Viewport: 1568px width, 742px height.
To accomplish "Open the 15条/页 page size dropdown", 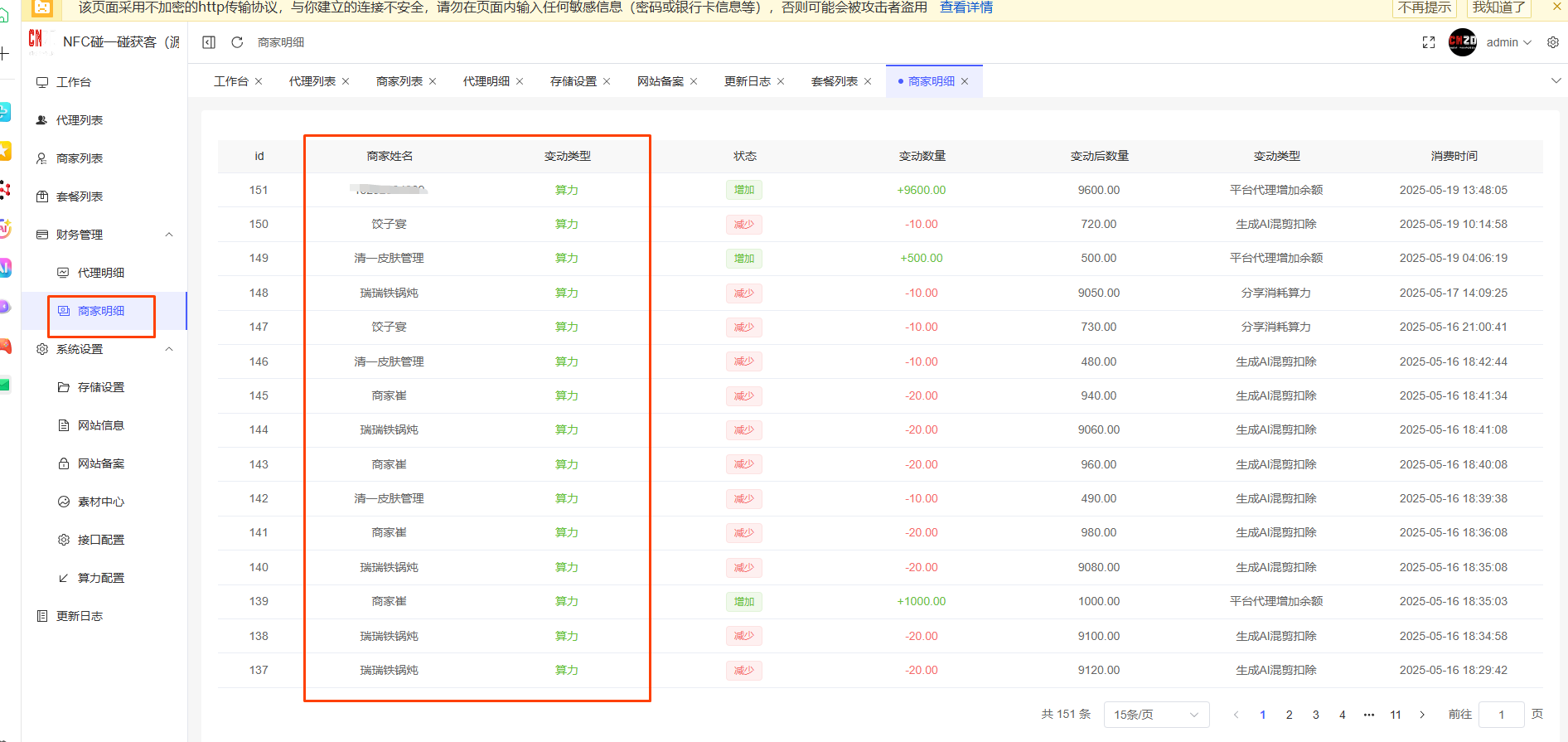I will pyautogui.click(x=1156, y=715).
